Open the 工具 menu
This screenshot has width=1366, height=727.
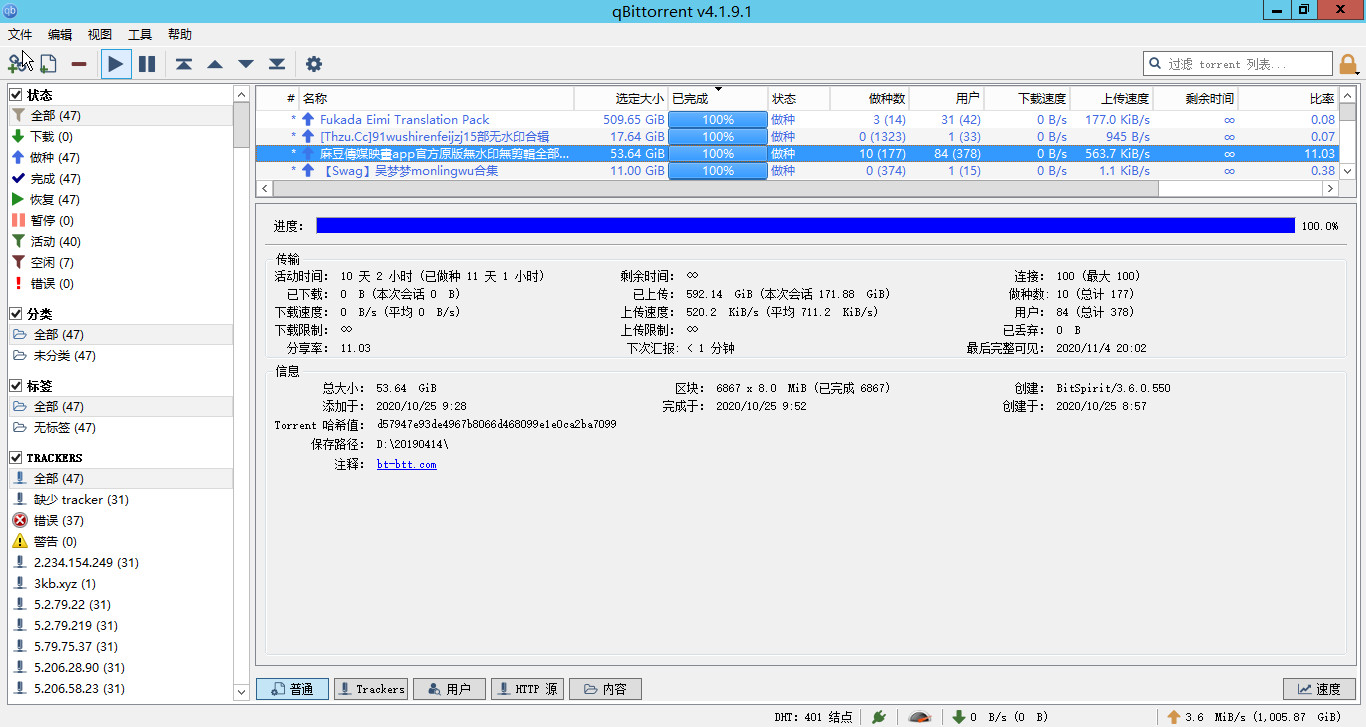point(140,34)
